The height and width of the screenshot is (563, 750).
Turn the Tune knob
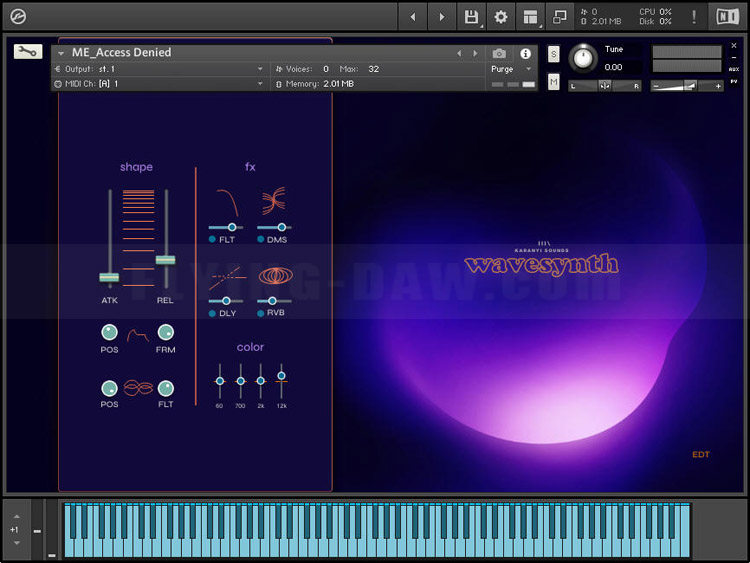[583, 58]
